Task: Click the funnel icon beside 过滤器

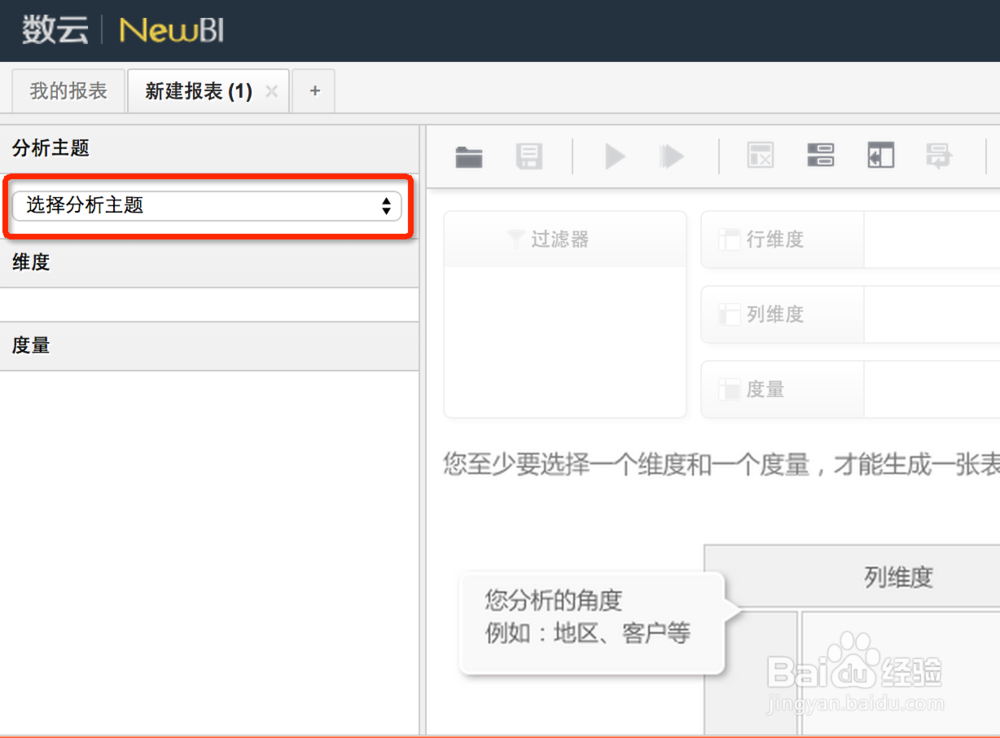Action: (516, 239)
